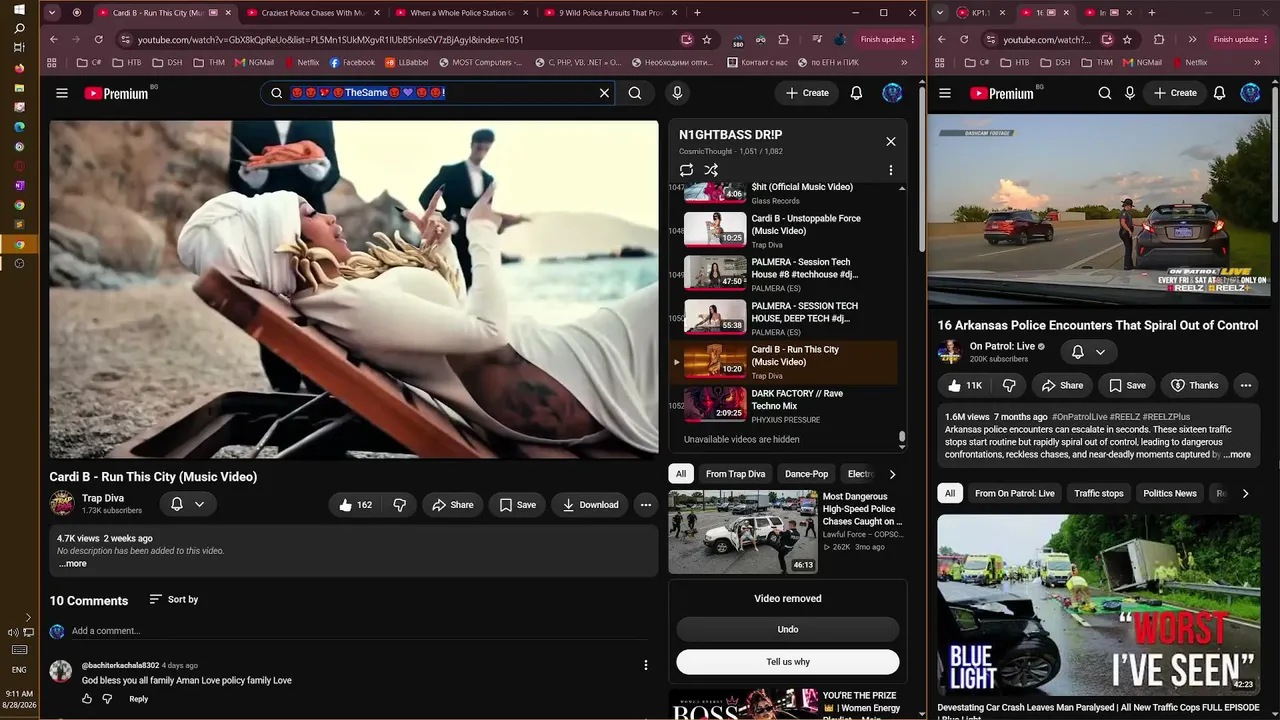Open options menu for bachiterkachala8302 comment
The height and width of the screenshot is (720, 1280).
pyautogui.click(x=646, y=665)
